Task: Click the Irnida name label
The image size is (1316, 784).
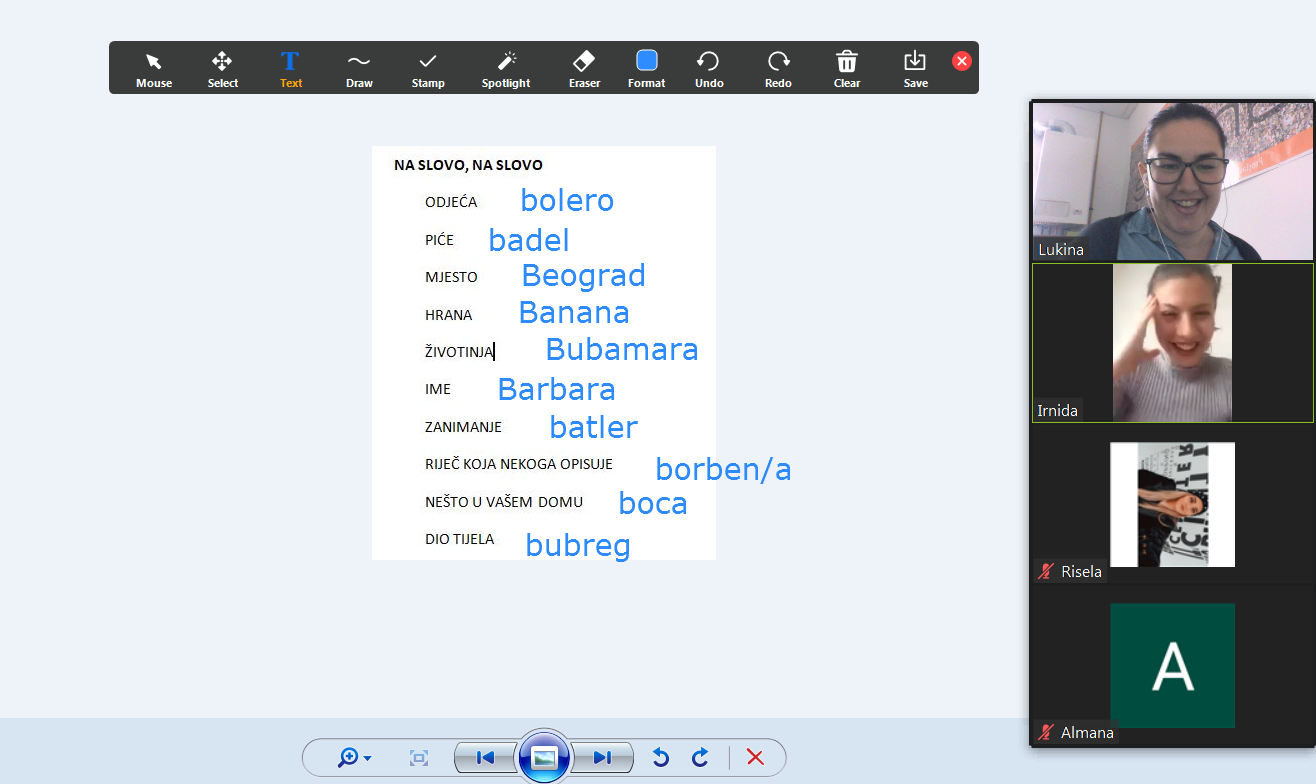Action: (x=1058, y=411)
